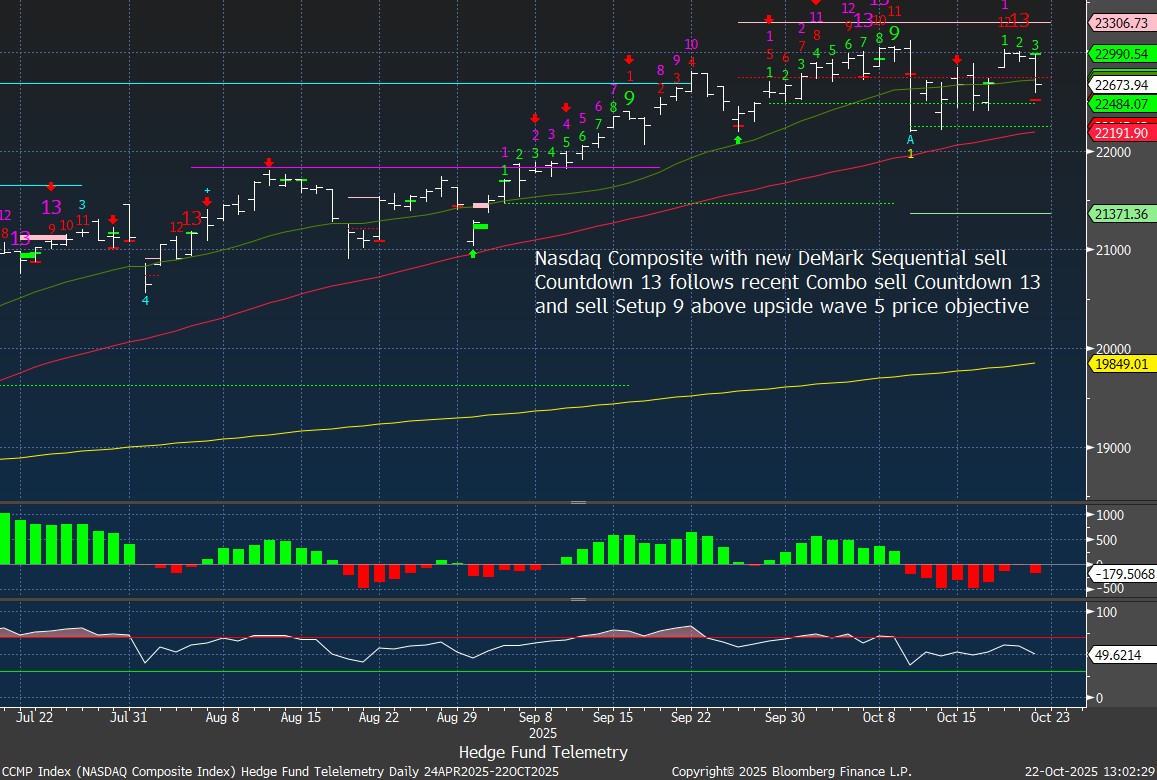Click the cyan 4 marker below Jul 31 bar
The width and height of the screenshot is (1157, 780).
pos(145,300)
